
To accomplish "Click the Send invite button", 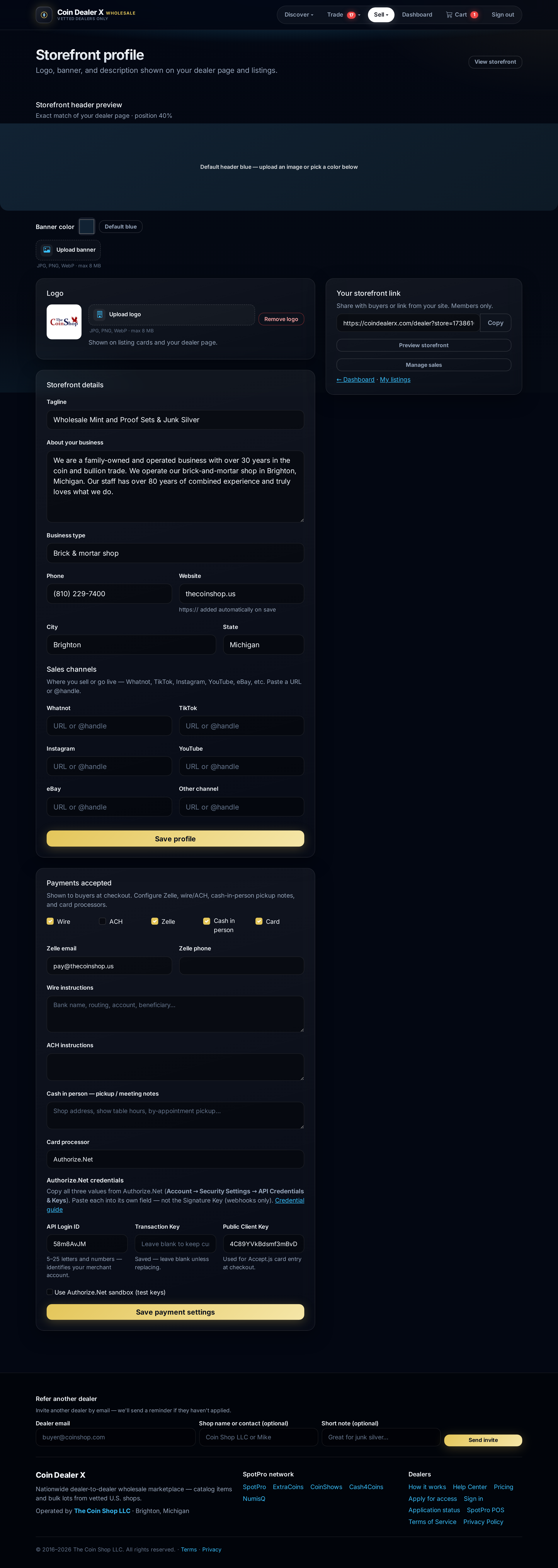I will pos(483,1440).
